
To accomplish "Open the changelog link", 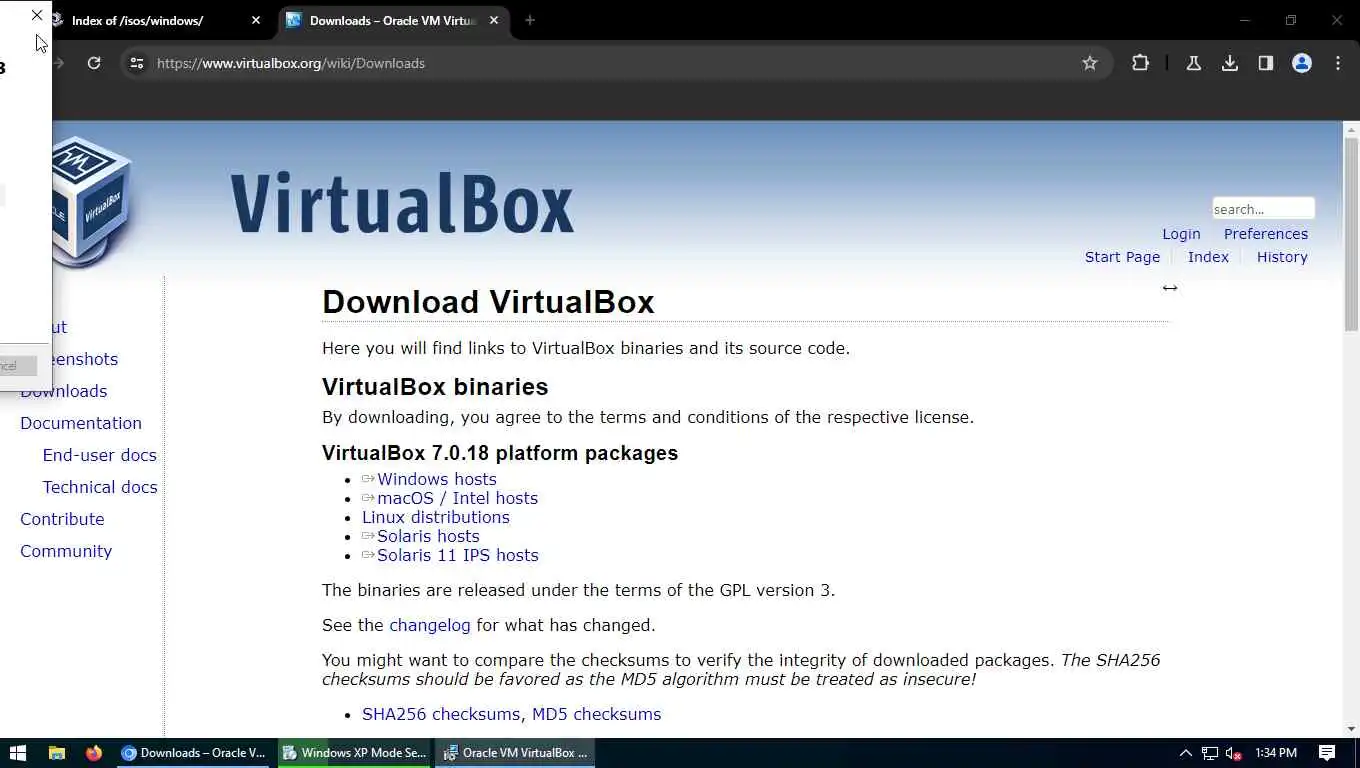I will 430,625.
